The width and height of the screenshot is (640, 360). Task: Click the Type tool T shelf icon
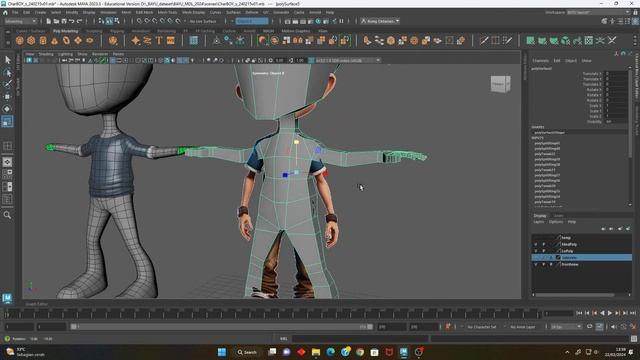click(x=159, y=40)
